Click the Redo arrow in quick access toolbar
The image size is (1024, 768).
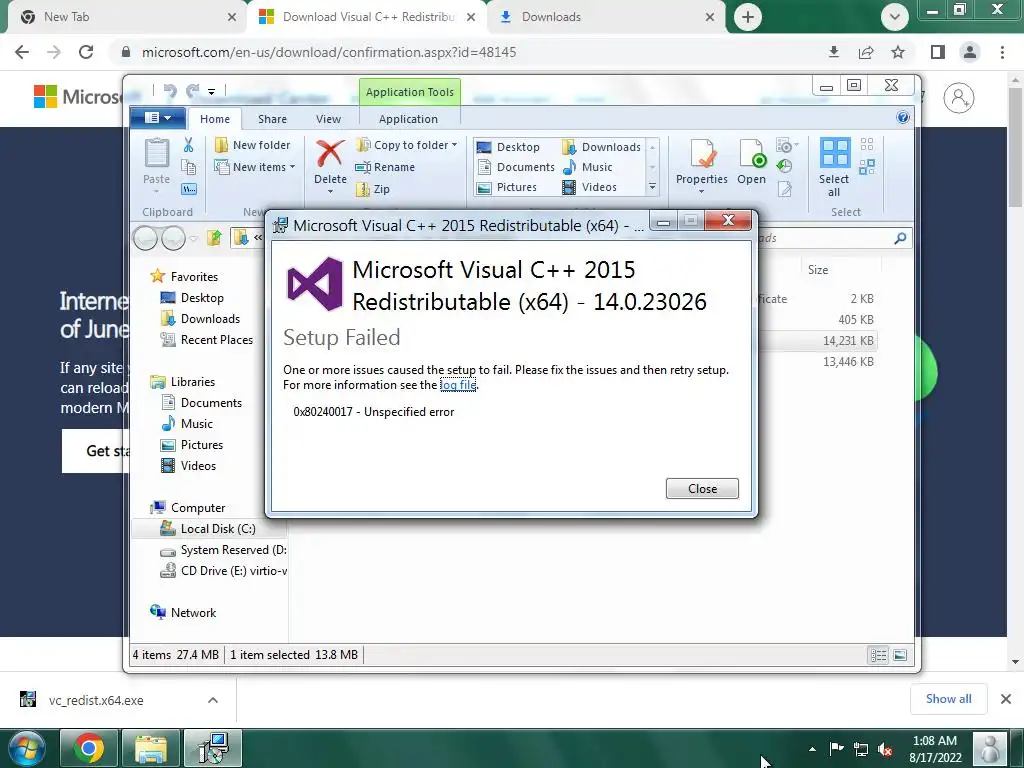pos(192,91)
